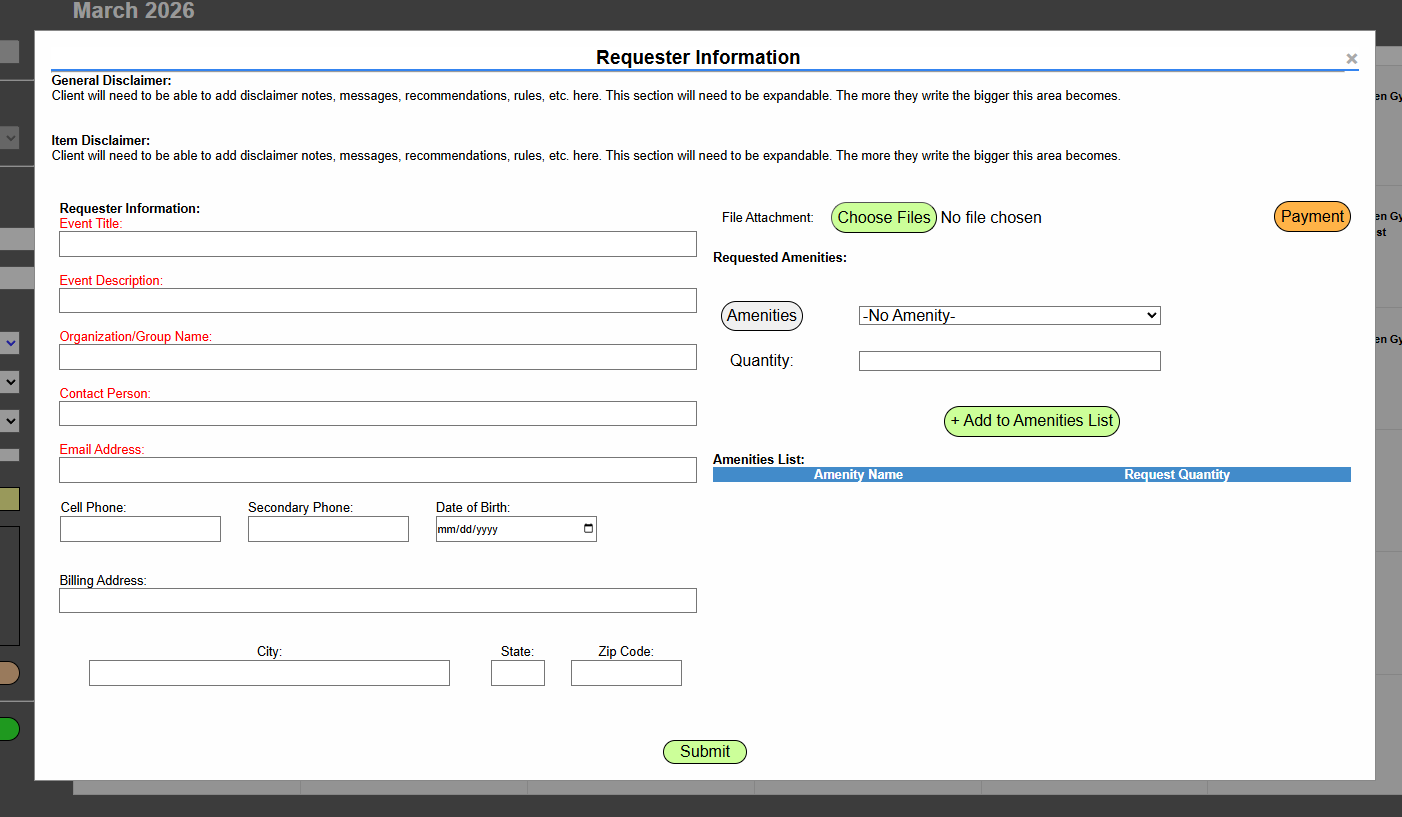Open the Date of Birth calendar picker
This screenshot has width=1402, height=817.
pos(588,529)
